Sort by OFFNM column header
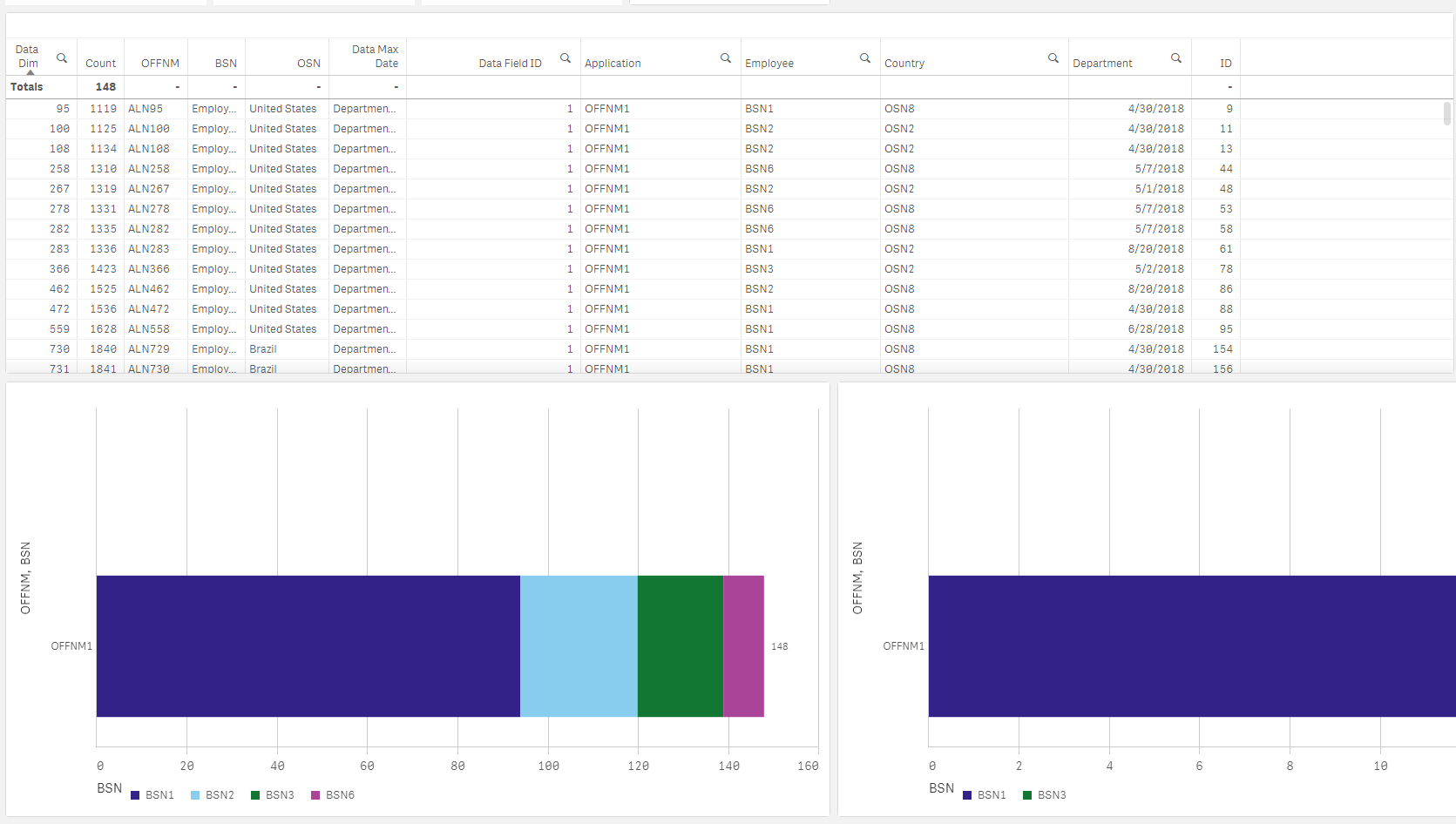1456x824 pixels. coord(160,64)
